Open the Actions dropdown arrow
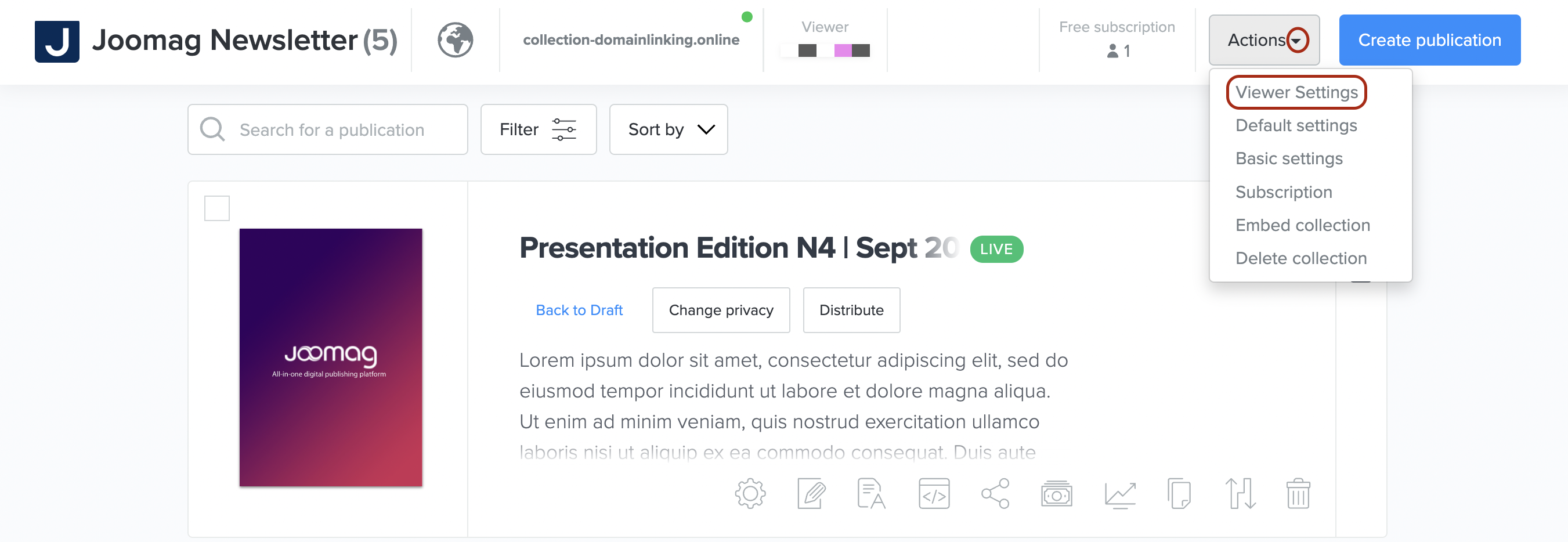Screen dimensions: 1568x542 pos(1296,41)
